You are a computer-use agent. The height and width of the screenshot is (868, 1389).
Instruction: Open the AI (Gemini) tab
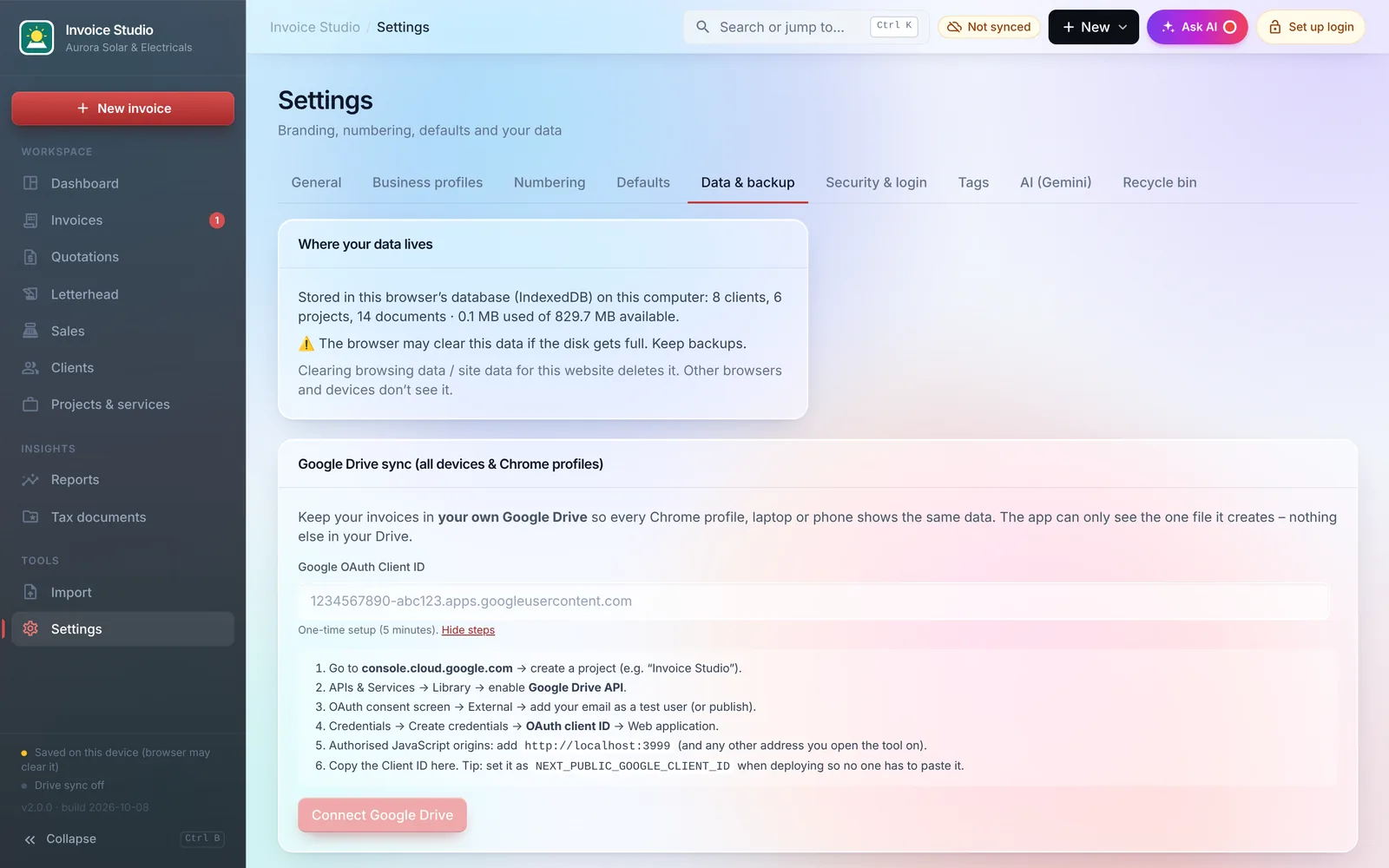(1056, 182)
